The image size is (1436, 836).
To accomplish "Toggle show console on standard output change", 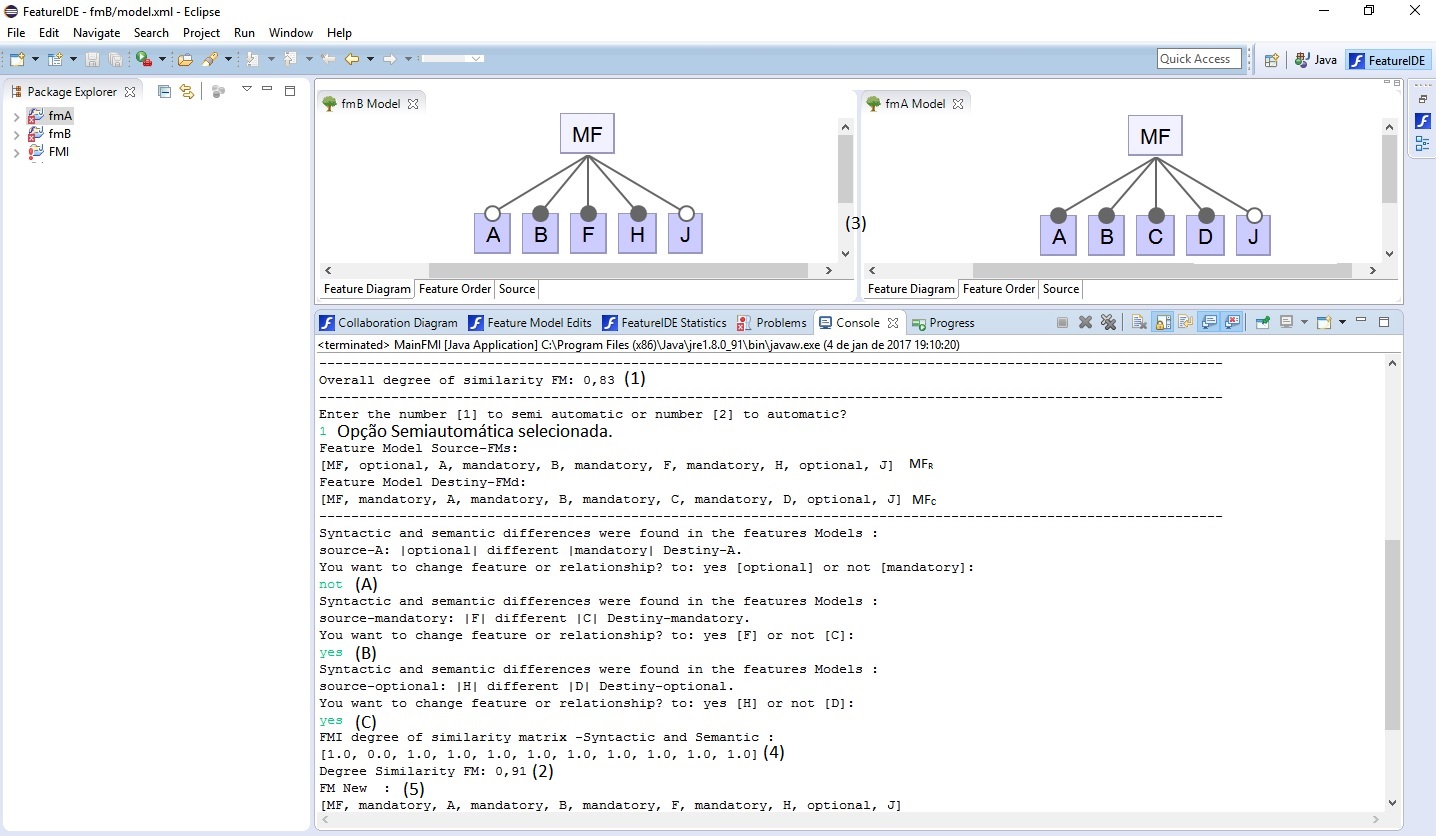I will (1209, 322).
